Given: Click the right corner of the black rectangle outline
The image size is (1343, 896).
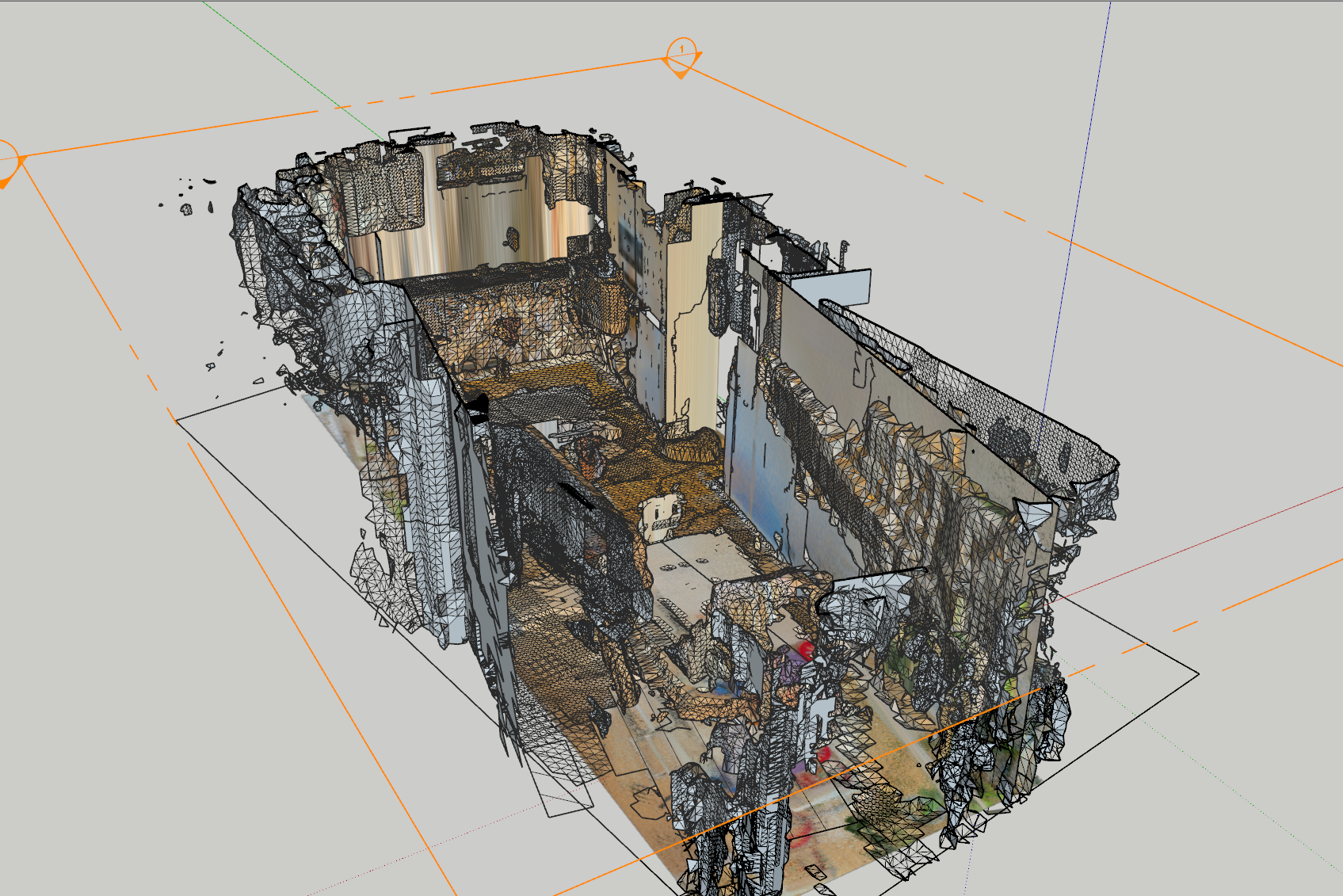Looking at the screenshot, I should (1197, 674).
